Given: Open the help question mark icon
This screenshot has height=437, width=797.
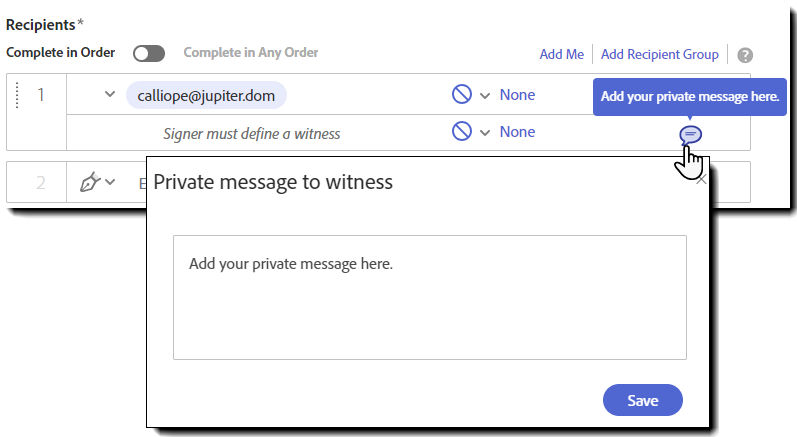Looking at the screenshot, I should tap(745, 55).
